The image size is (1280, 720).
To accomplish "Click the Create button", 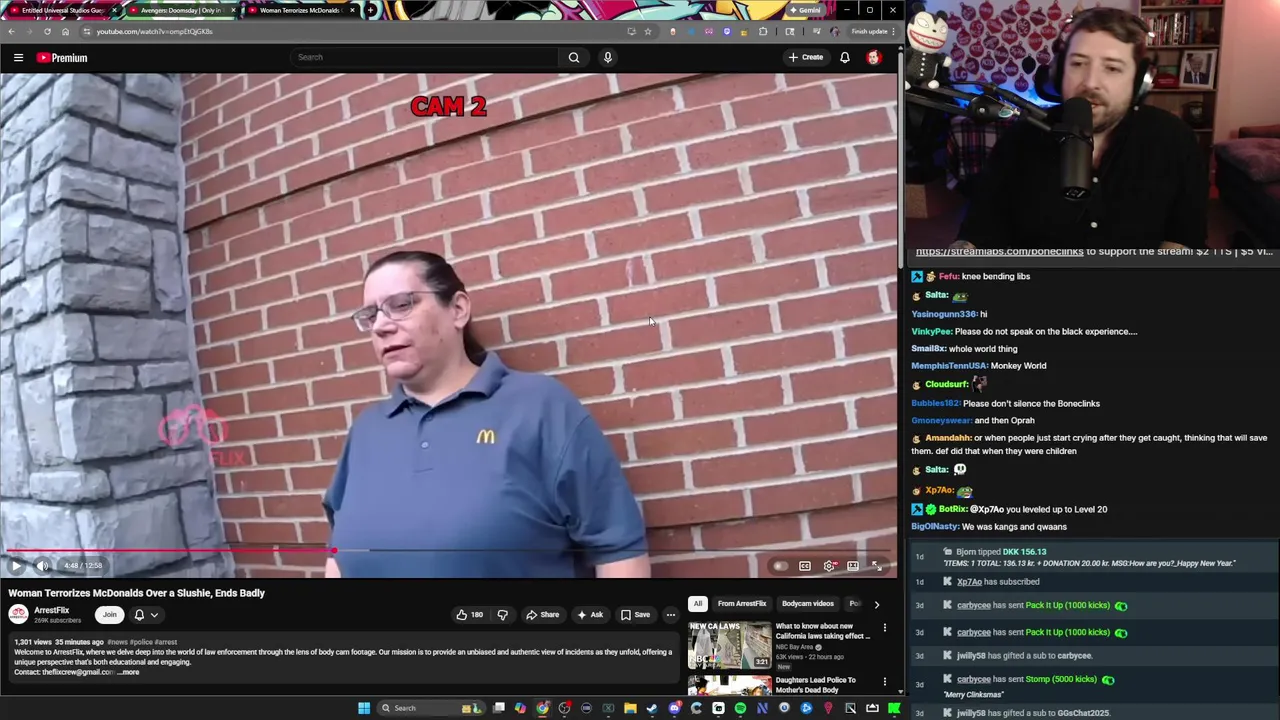I will coord(806,57).
